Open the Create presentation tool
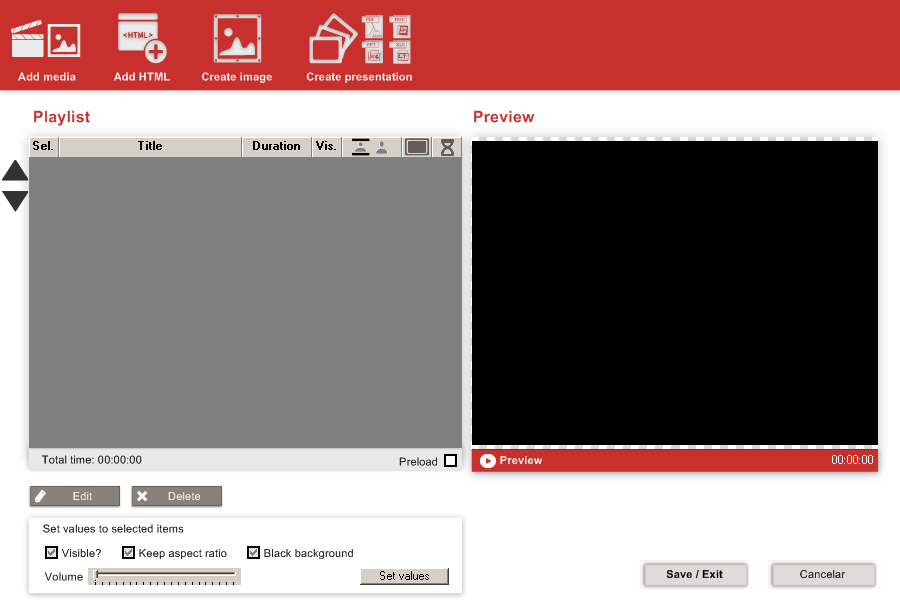Viewport: 900px width, 615px height. (x=359, y=40)
